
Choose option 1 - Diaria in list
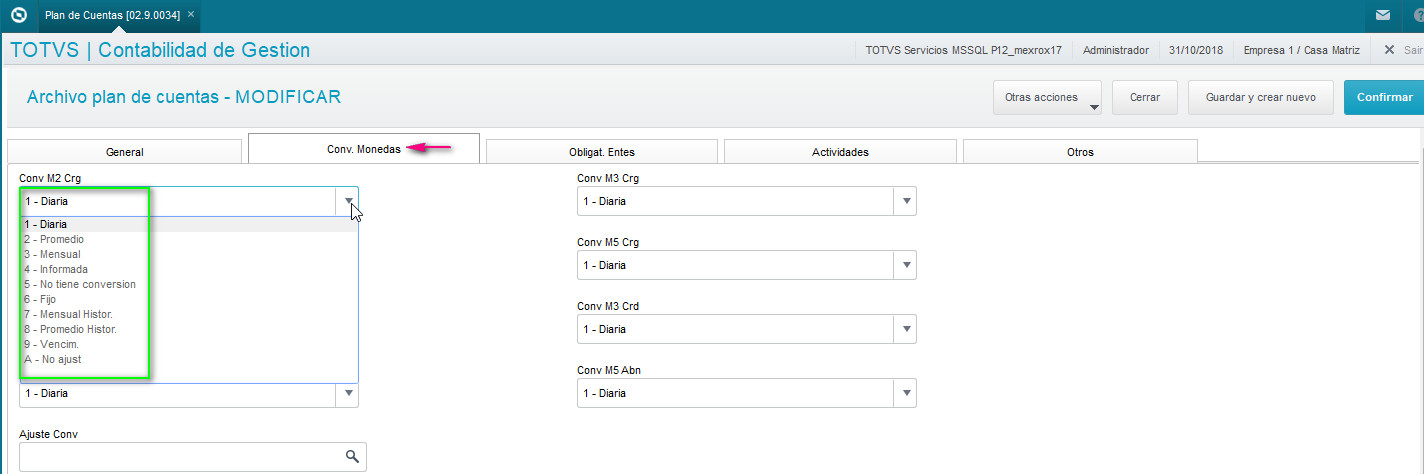(x=189, y=224)
